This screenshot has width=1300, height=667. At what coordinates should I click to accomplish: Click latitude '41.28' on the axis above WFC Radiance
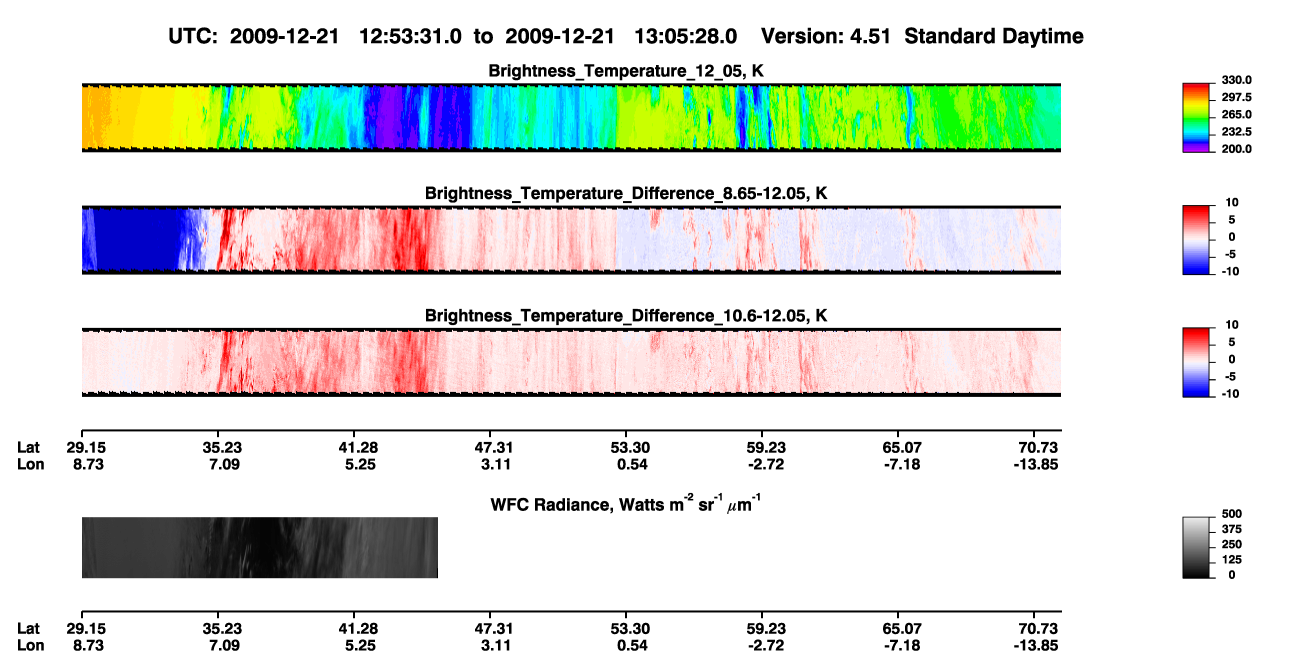pyautogui.click(x=358, y=448)
